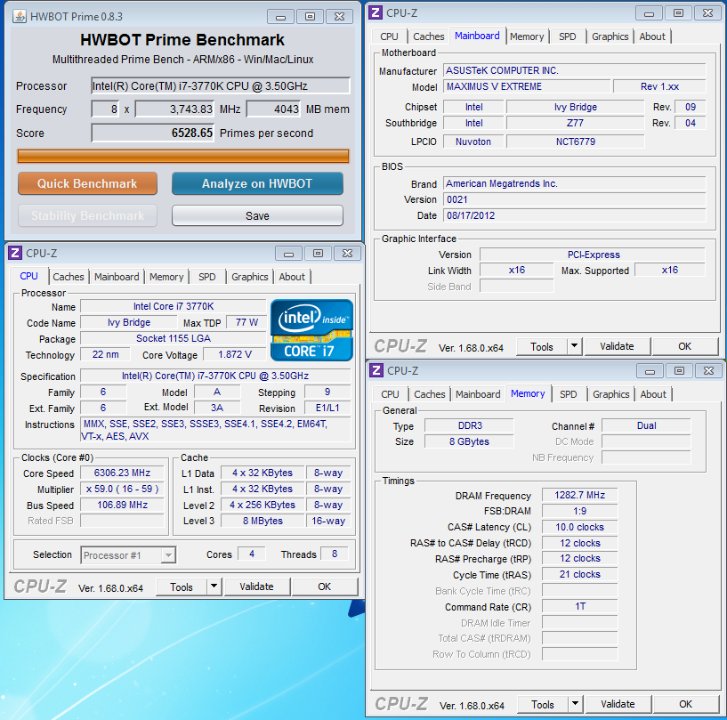Click the Score field showing 6528.65
Screen dimensions: 727x720
click(153, 133)
